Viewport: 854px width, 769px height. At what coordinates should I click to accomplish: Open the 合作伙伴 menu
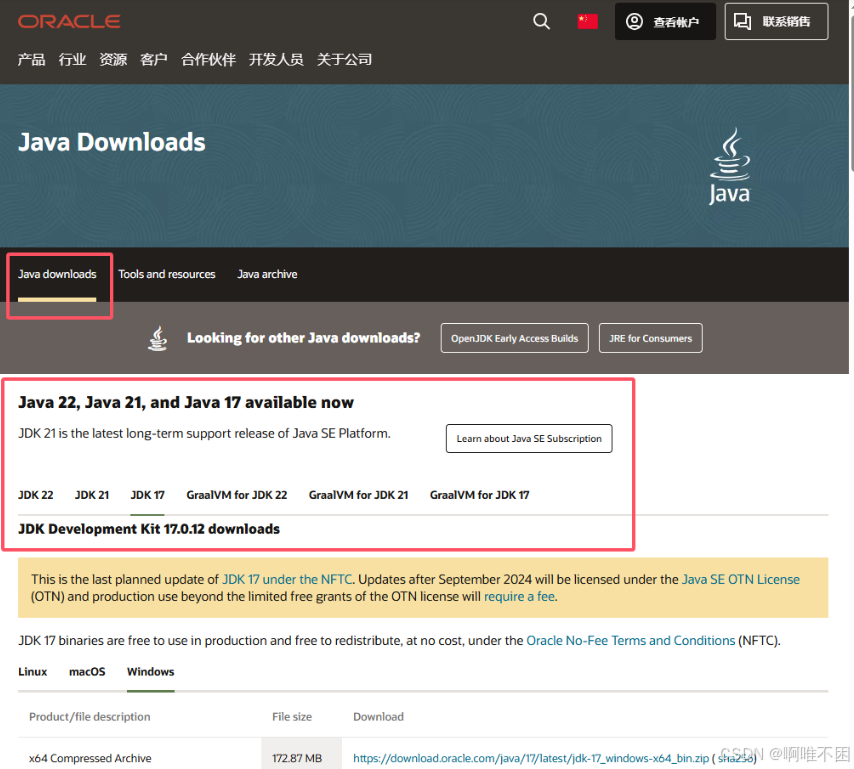[x=209, y=59]
